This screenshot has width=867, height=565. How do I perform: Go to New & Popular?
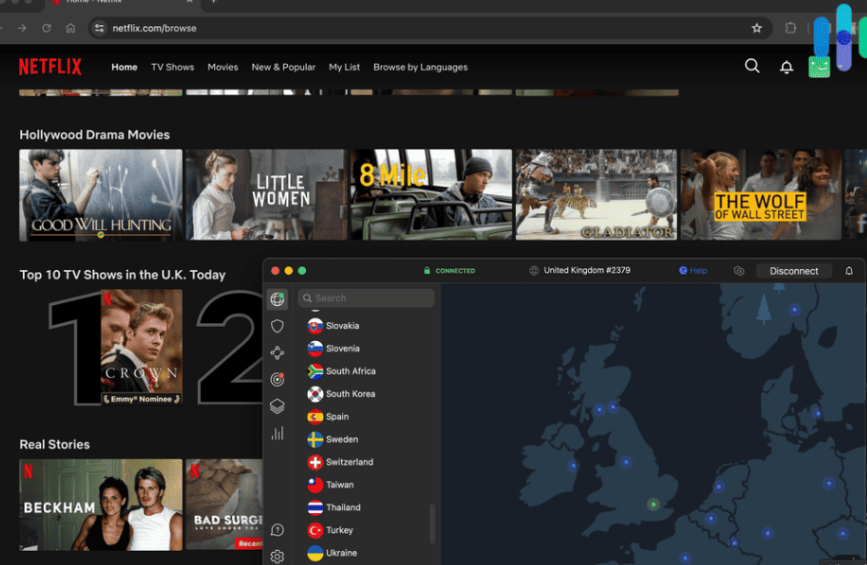point(283,67)
